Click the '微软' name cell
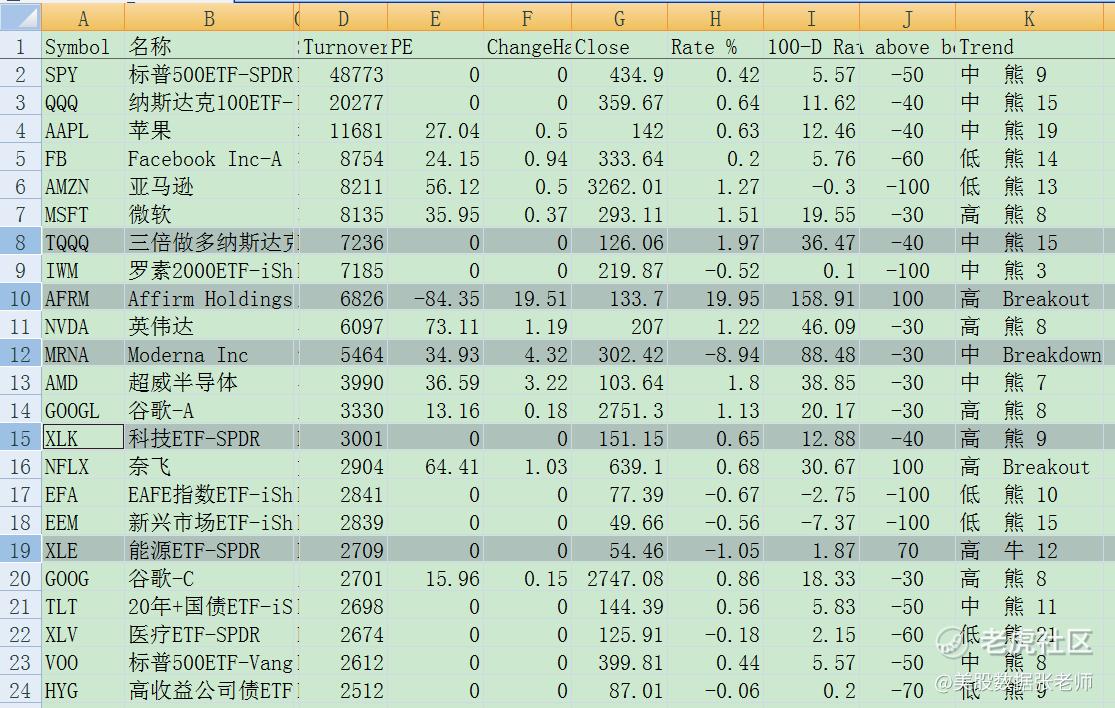This screenshot has width=1115, height=708. click(209, 215)
